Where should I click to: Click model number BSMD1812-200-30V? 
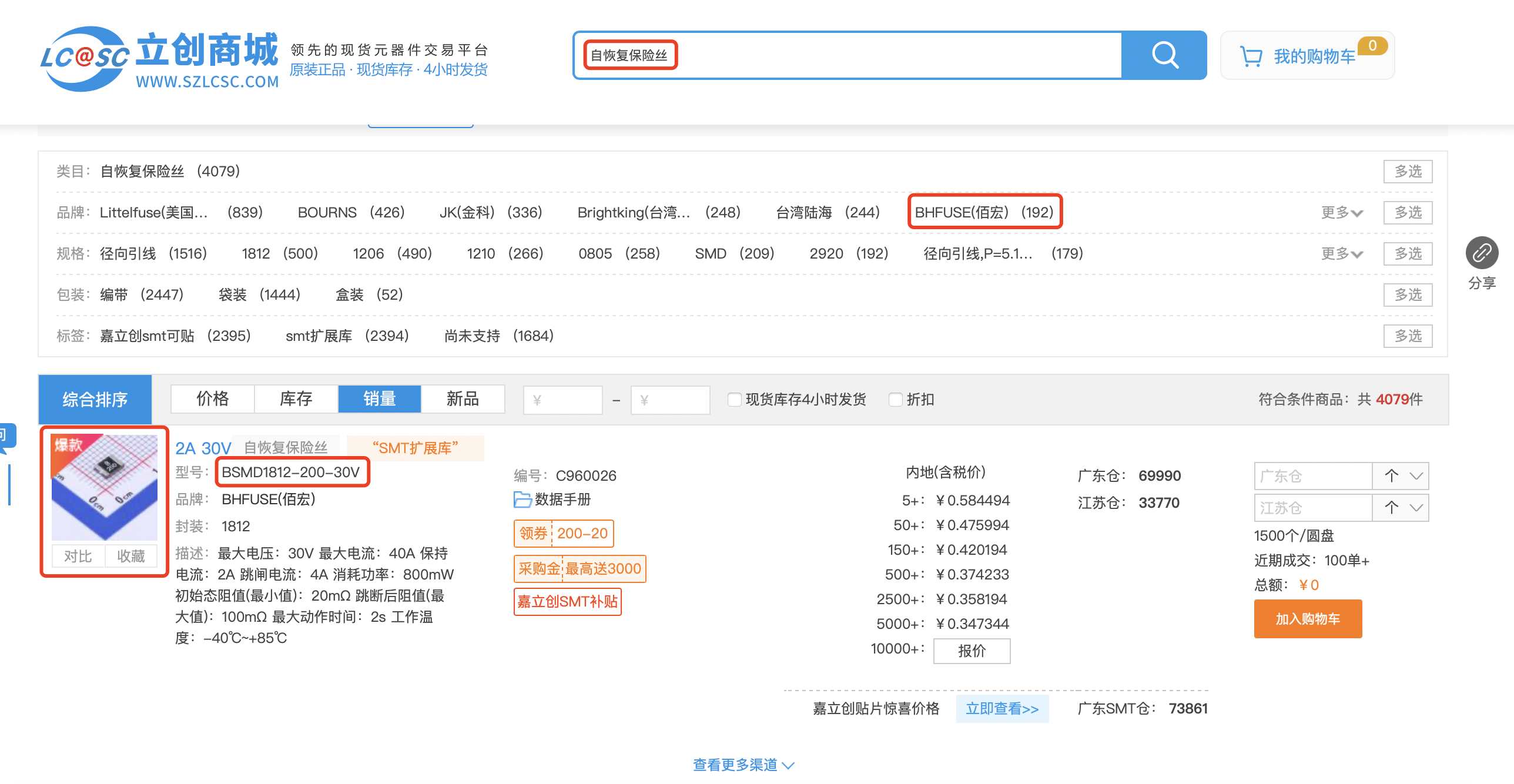click(290, 473)
